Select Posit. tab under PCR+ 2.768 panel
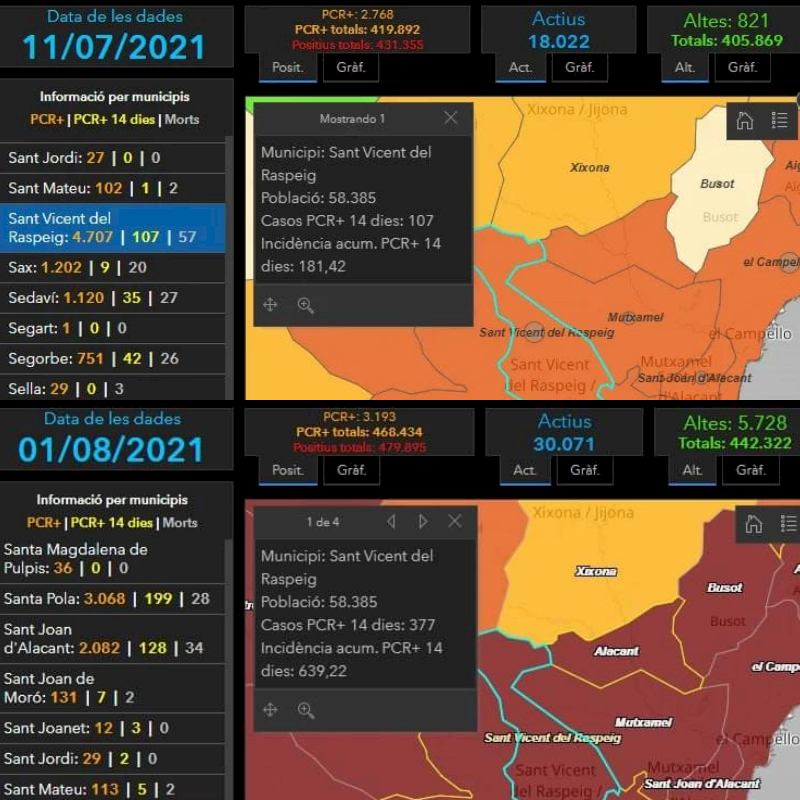800x800 pixels. pyautogui.click(x=288, y=67)
